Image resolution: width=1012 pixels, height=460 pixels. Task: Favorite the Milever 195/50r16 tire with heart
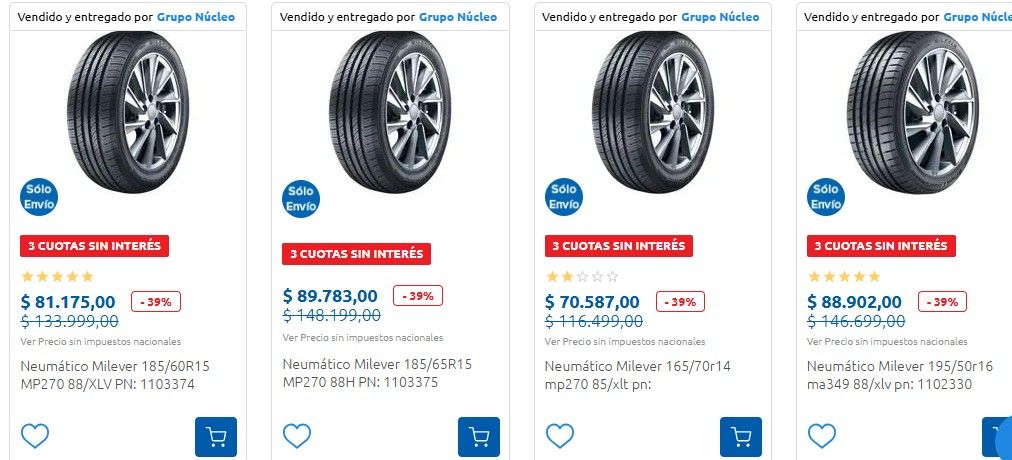[822, 436]
